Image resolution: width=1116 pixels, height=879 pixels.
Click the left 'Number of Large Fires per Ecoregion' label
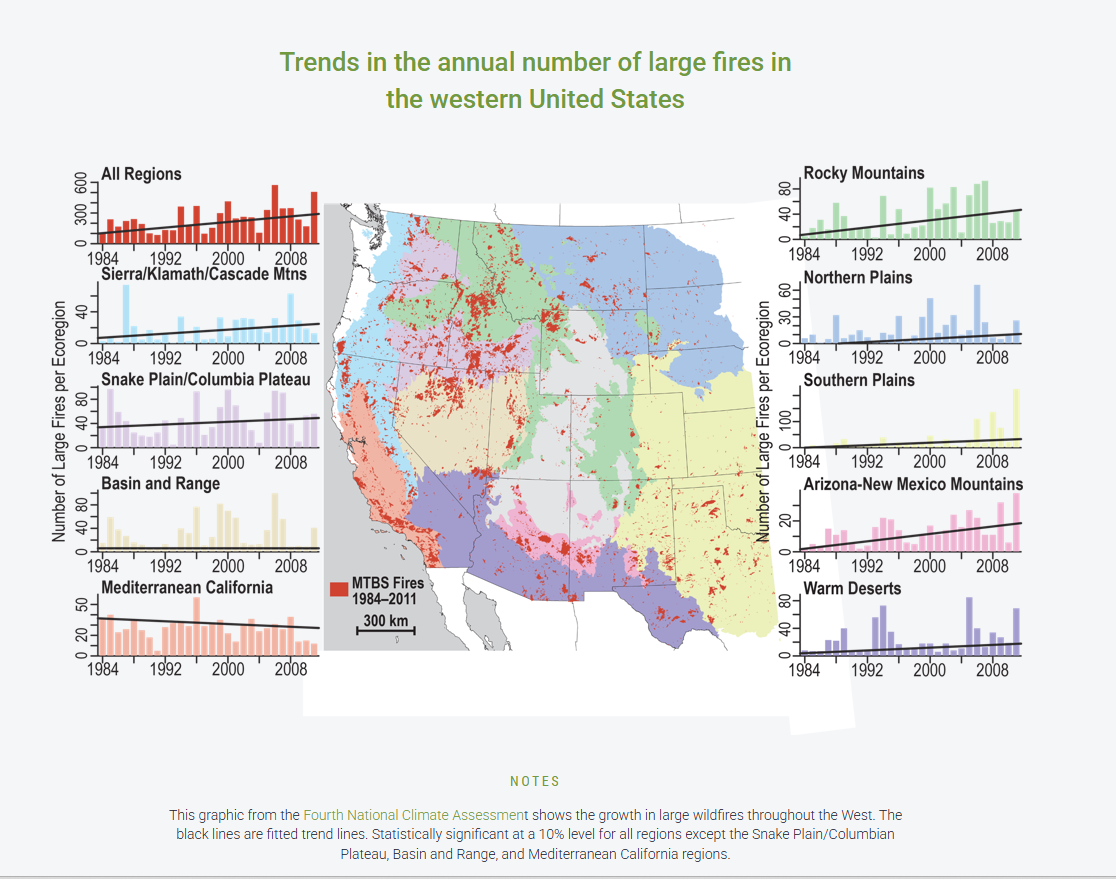58,421
